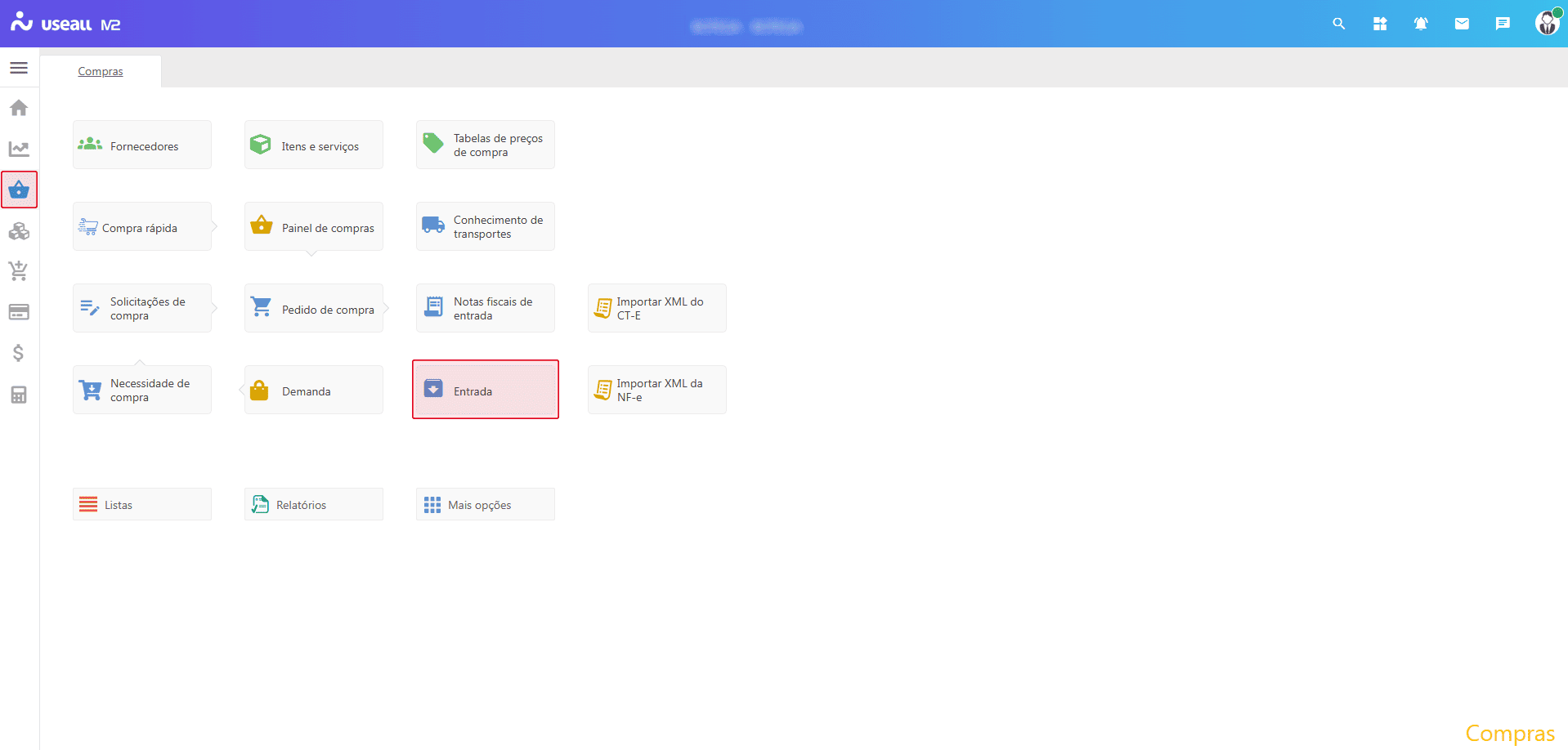The image size is (1568, 750).
Task: Open the sidebar calculator icon
Action: [x=19, y=395]
